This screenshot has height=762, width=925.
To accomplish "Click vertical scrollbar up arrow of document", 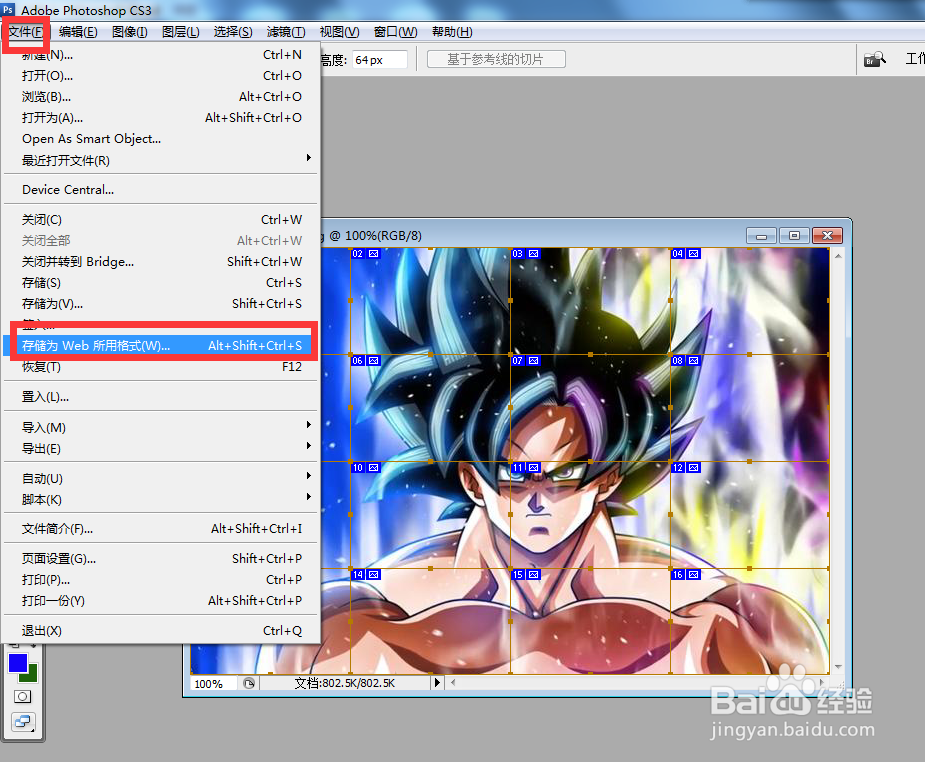I will point(838,256).
